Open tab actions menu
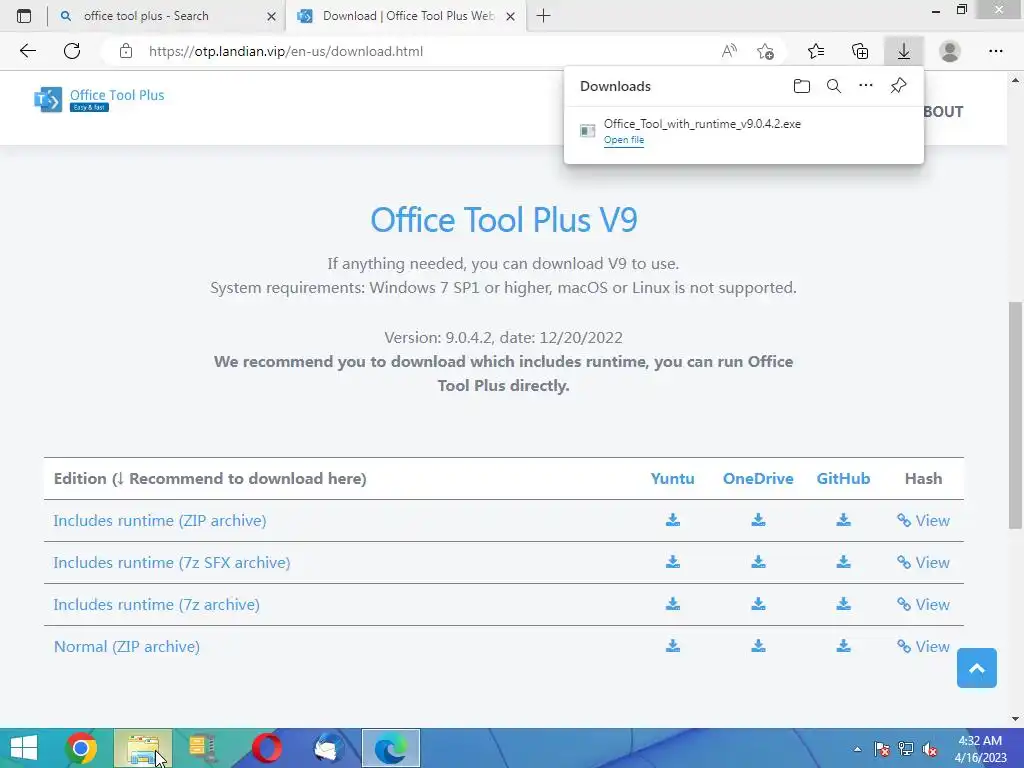Viewport: 1024px width, 768px height. click(x=24, y=16)
